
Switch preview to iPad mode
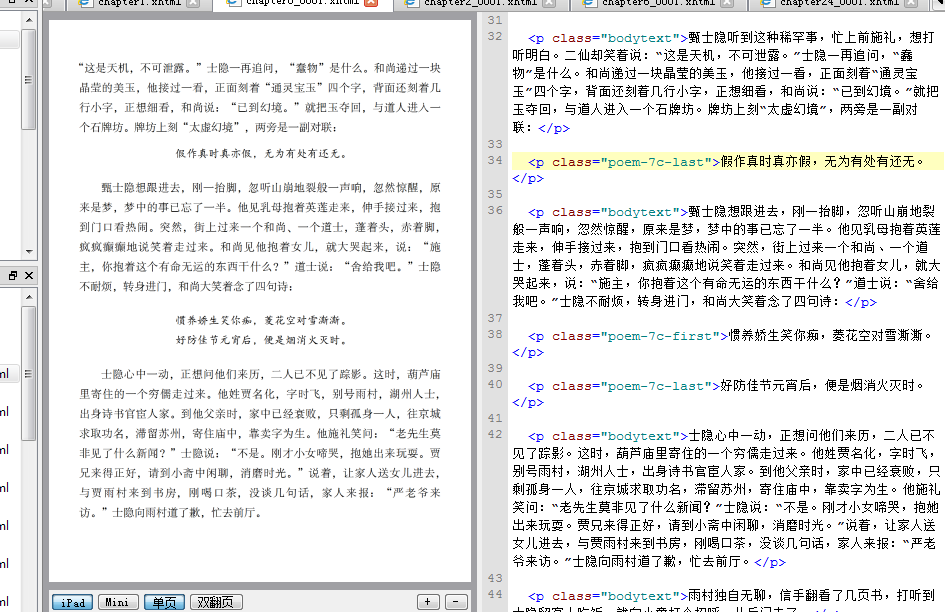point(72,602)
